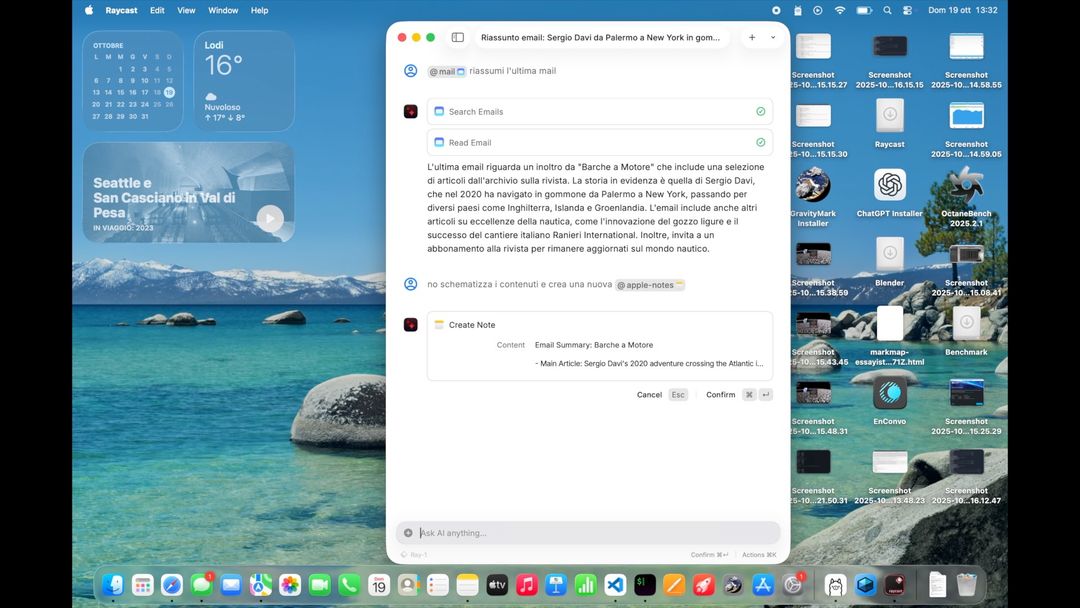The width and height of the screenshot is (1080, 608).
Task: Open Control Center in the menu bar
Action: point(907,10)
